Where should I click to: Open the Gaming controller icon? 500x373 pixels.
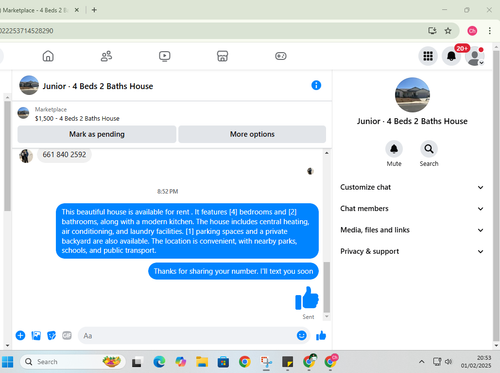click(x=281, y=56)
